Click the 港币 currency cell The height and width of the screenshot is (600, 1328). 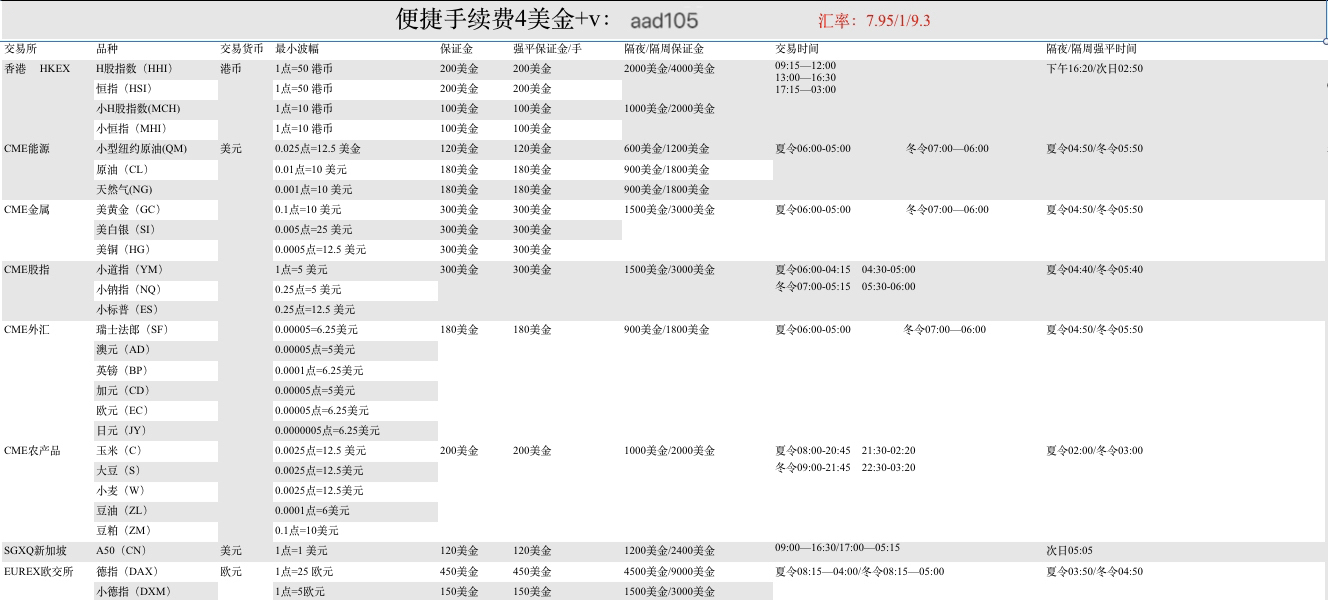[x=231, y=69]
